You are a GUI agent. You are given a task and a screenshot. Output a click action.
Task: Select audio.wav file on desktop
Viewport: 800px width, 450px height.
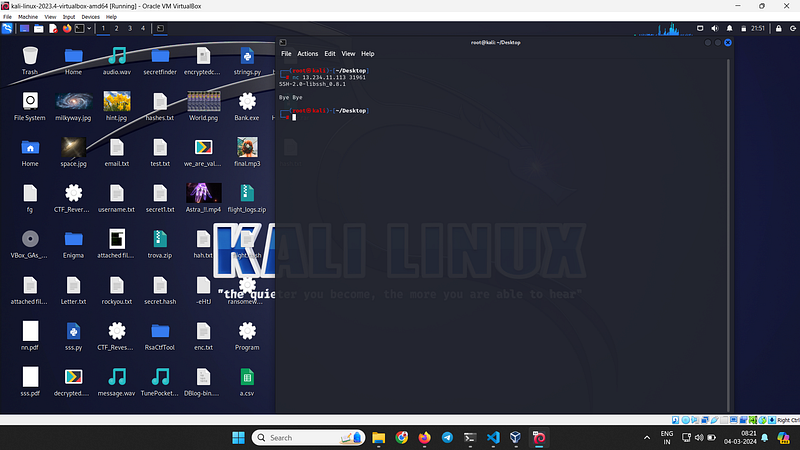pyautogui.click(x=117, y=61)
